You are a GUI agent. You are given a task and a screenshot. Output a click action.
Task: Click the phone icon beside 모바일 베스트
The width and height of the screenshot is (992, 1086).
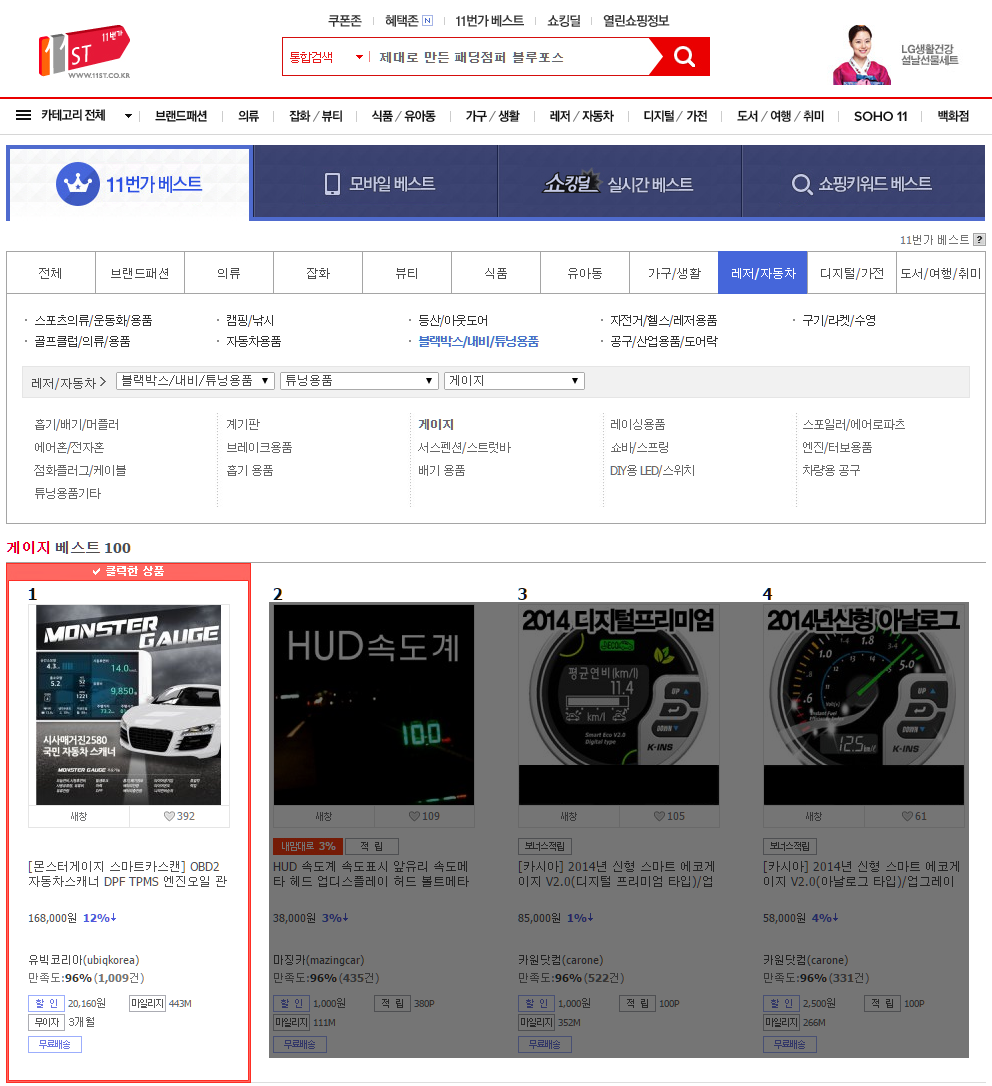click(333, 184)
